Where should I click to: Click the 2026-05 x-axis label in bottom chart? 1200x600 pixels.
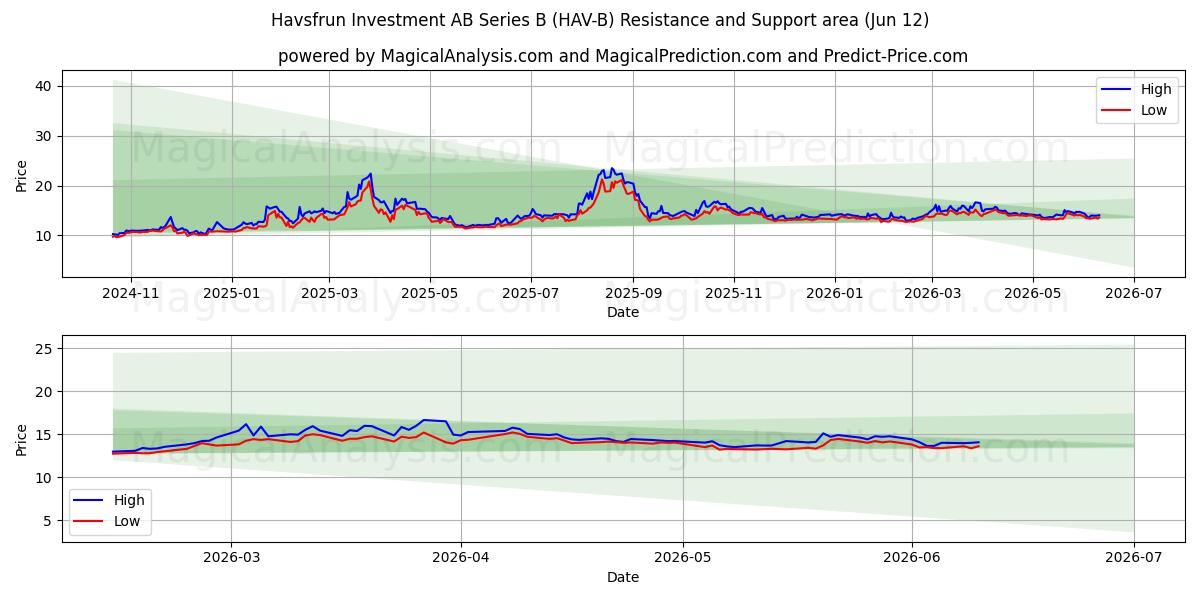coord(684,560)
